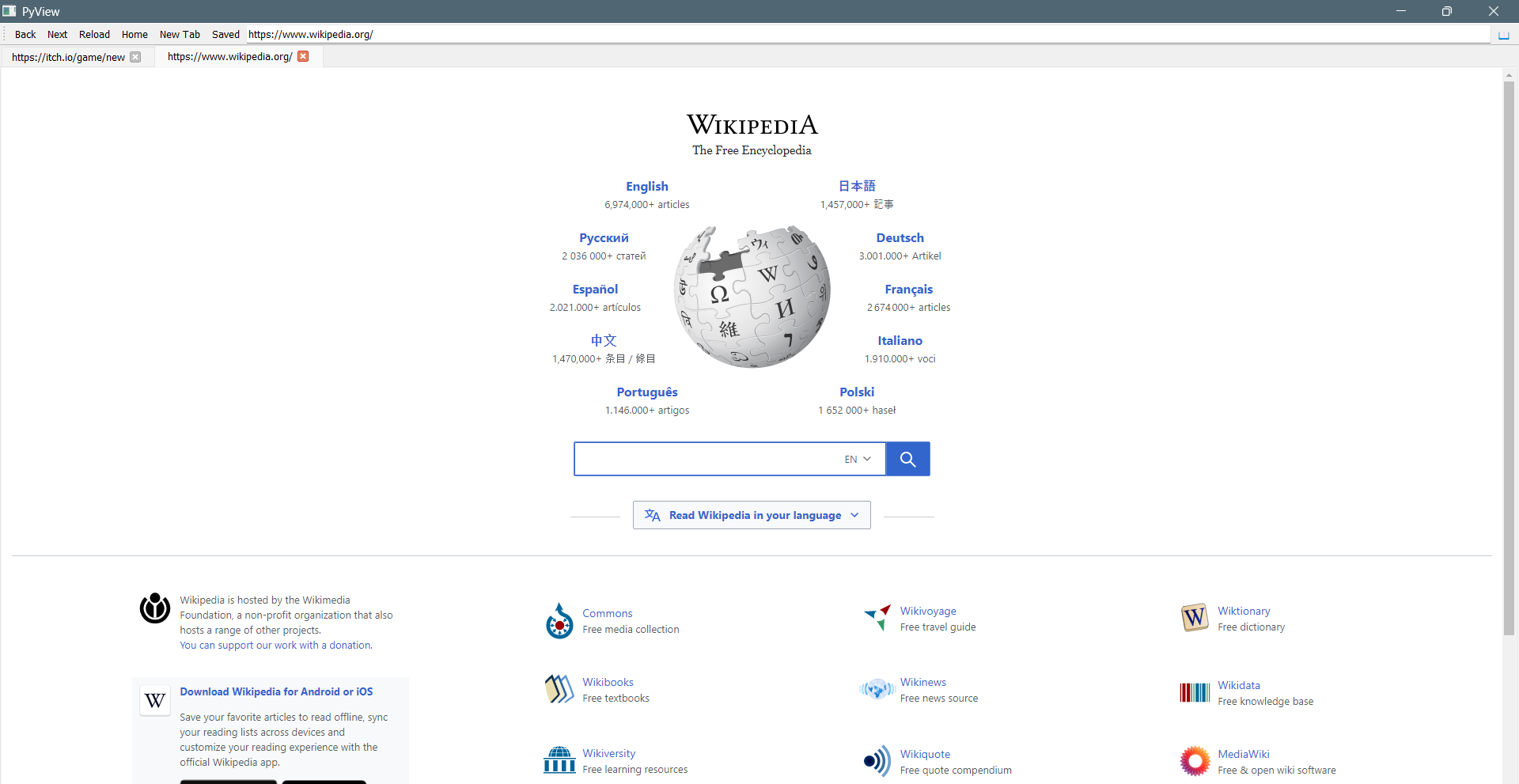Open the Commons logo icon
Image resolution: width=1519 pixels, height=784 pixels.
click(x=559, y=621)
